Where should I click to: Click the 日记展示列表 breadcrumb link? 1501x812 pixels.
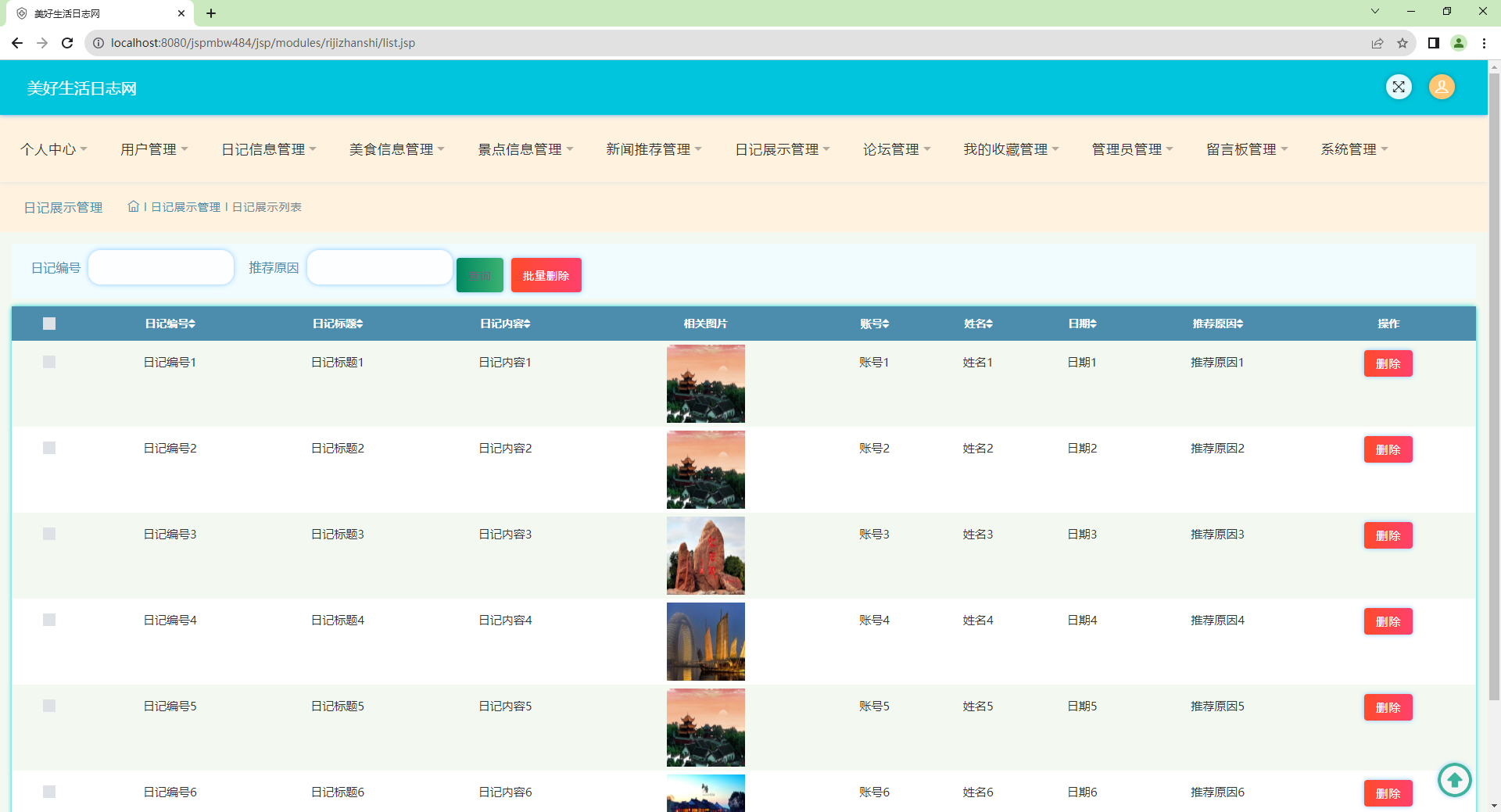(267, 206)
